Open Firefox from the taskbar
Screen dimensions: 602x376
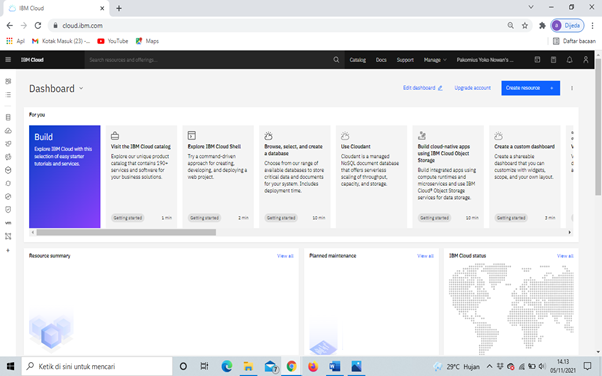click(313, 366)
